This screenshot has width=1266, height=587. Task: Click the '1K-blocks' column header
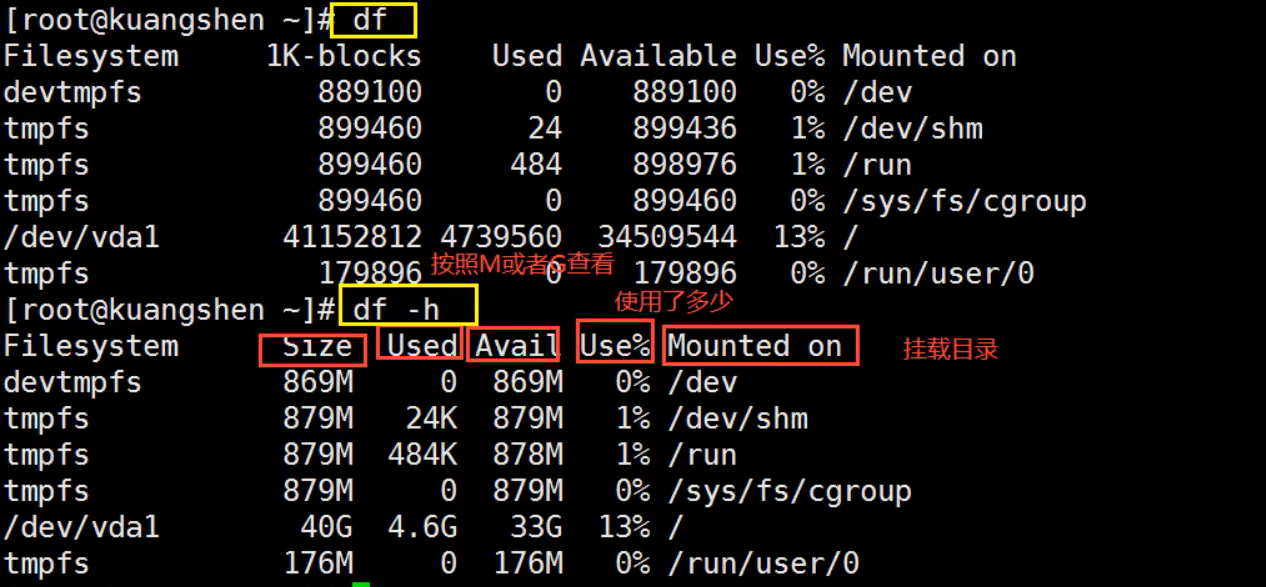click(344, 56)
